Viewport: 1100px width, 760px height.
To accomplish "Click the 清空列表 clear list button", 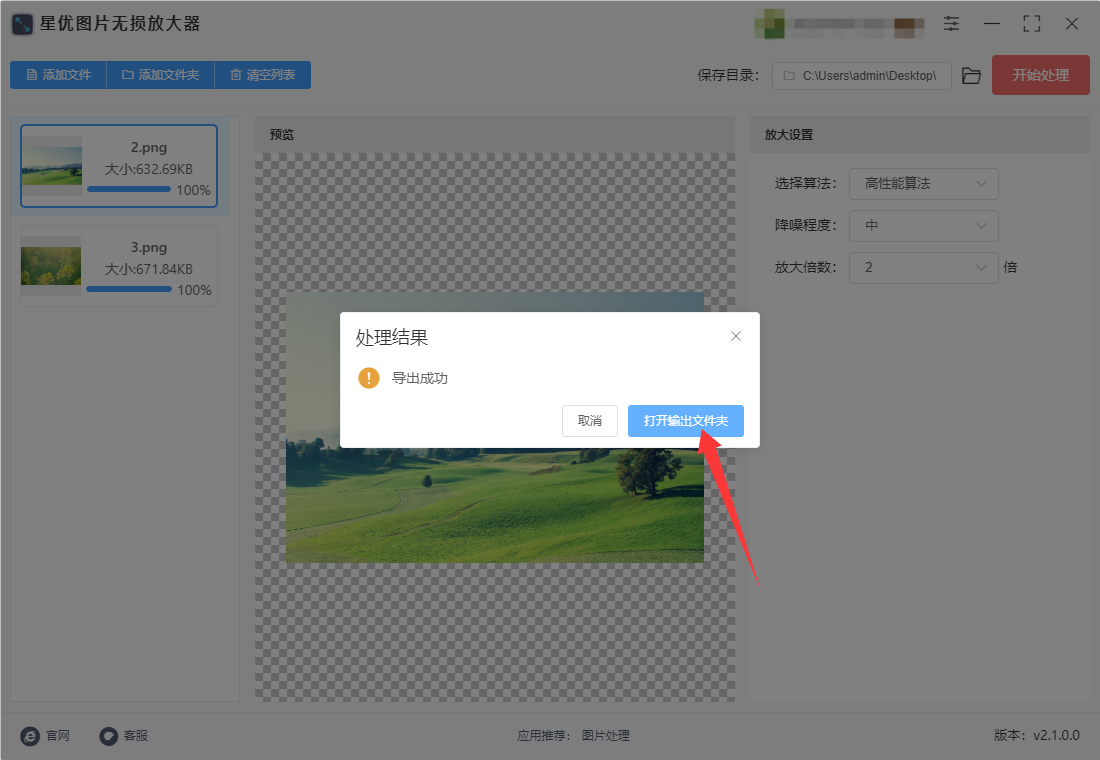I will tap(262, 75).
